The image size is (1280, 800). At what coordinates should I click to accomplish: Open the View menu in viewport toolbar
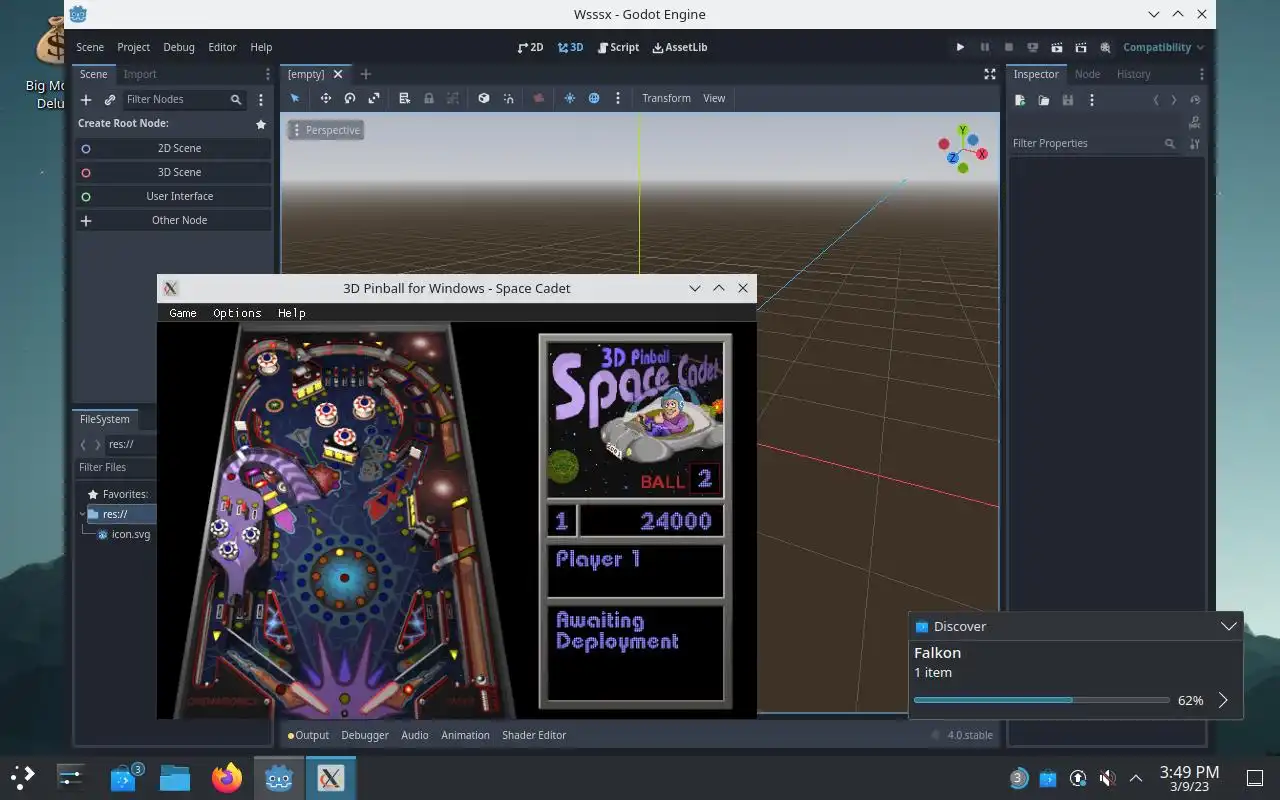(x=714, y=98)
